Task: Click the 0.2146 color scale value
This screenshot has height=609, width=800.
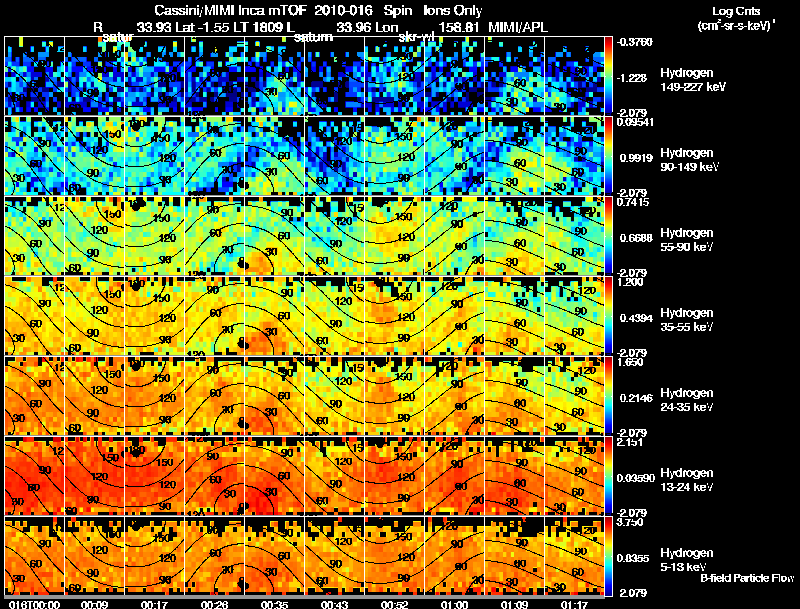Action: pos(636,398)
